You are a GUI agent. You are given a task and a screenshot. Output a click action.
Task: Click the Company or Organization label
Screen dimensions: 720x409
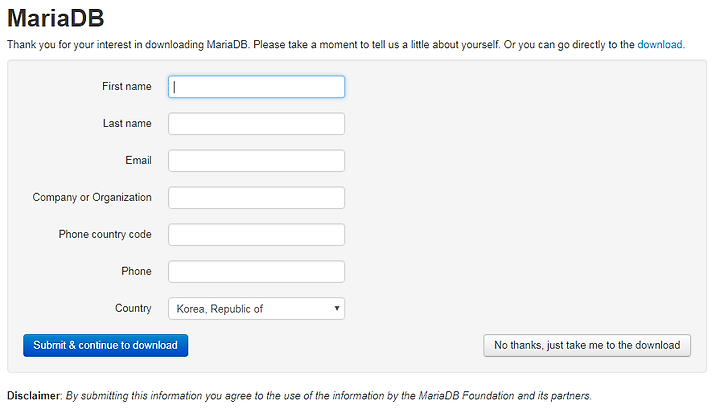(92, 197)
